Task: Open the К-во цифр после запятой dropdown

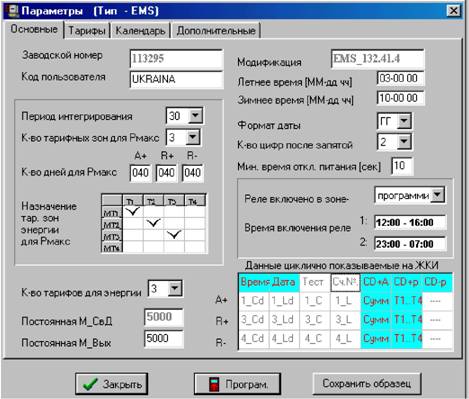Action: (404, 142)
